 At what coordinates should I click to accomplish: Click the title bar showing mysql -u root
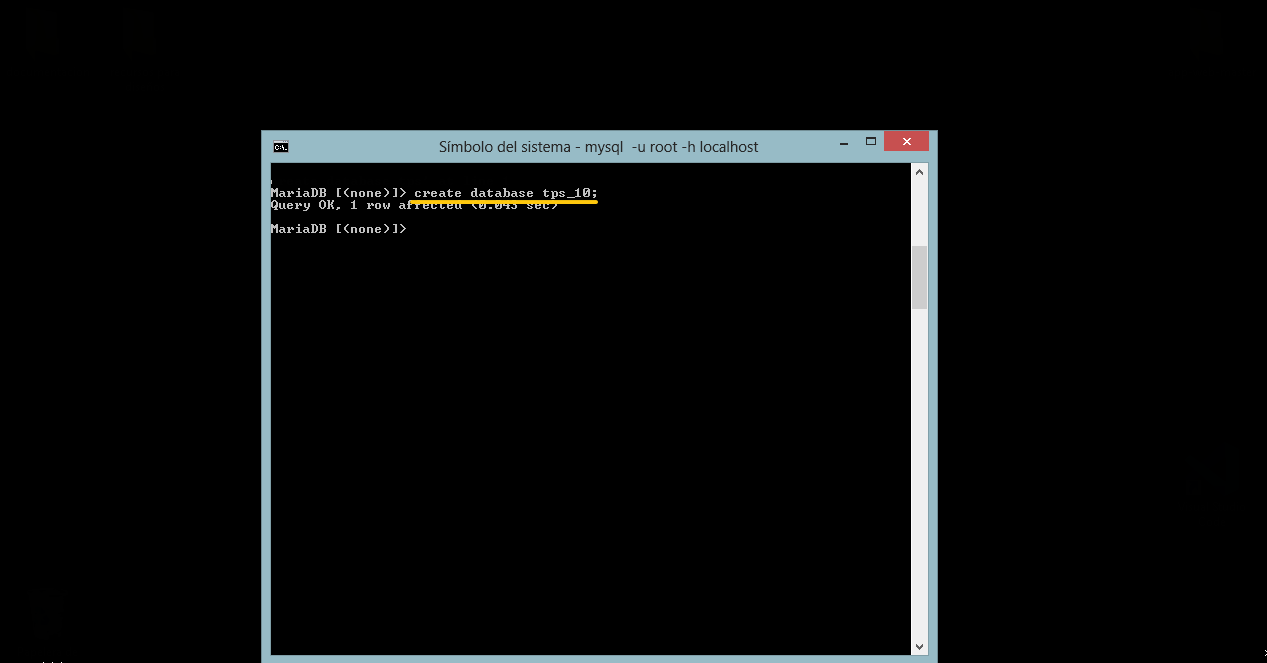(x=600, y=146)
